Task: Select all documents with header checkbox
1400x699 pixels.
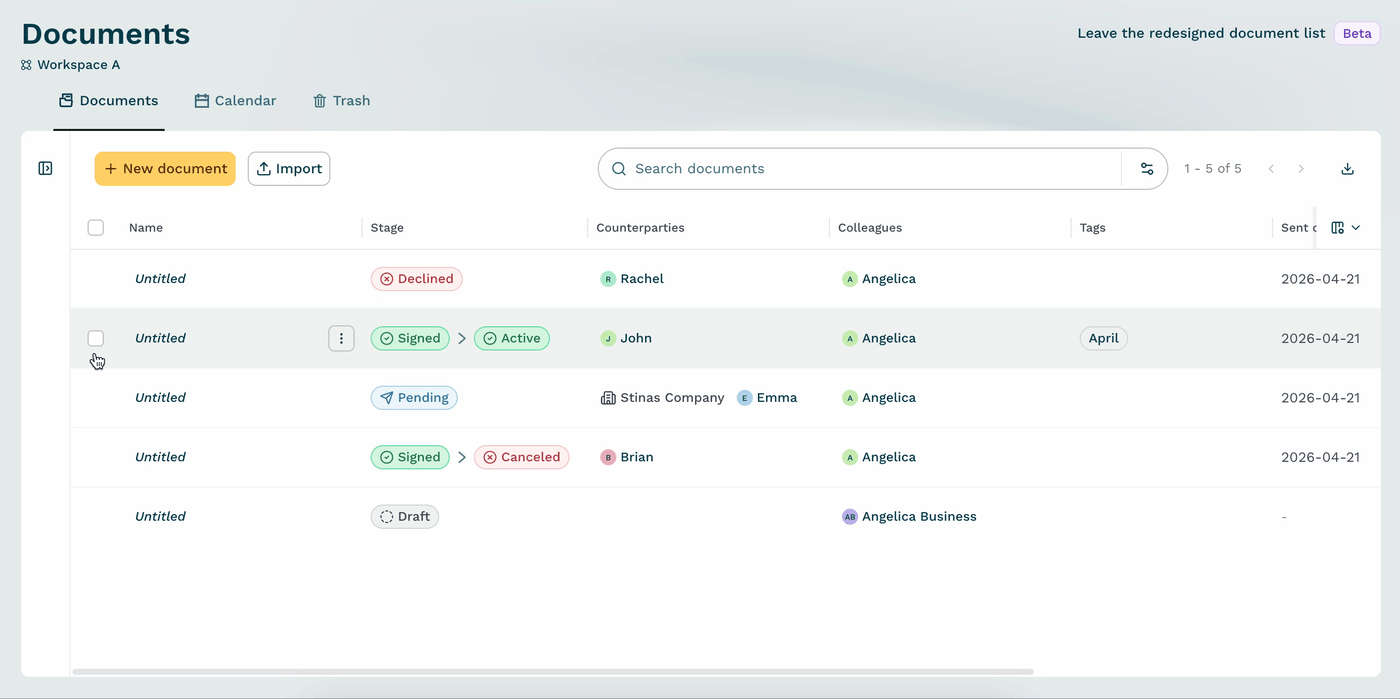Action: (x=96, y=228)
